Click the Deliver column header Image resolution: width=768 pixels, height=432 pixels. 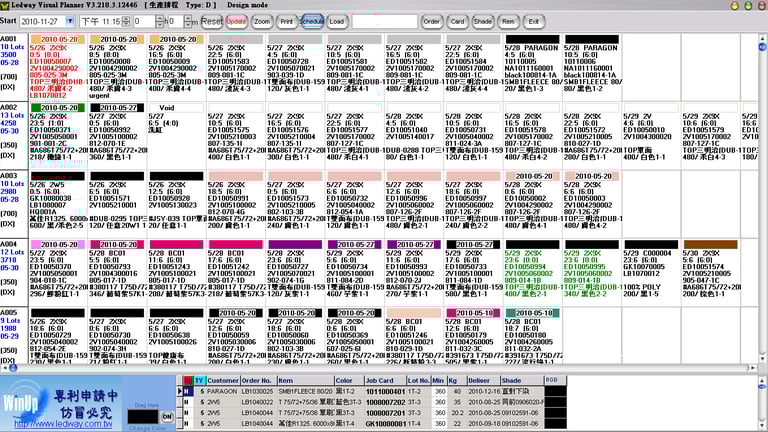pos(483,381)
